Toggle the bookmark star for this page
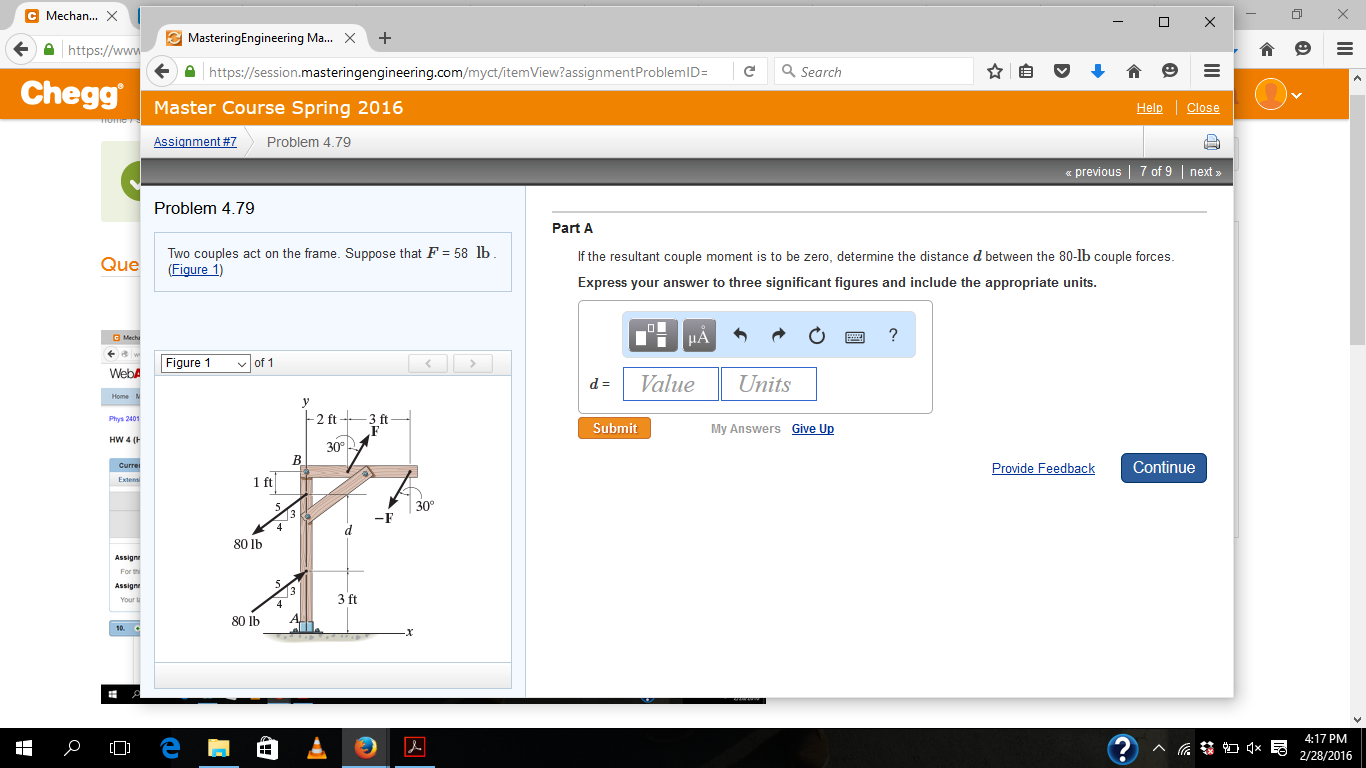1366x768 pixels. click(x=995, y=71)
